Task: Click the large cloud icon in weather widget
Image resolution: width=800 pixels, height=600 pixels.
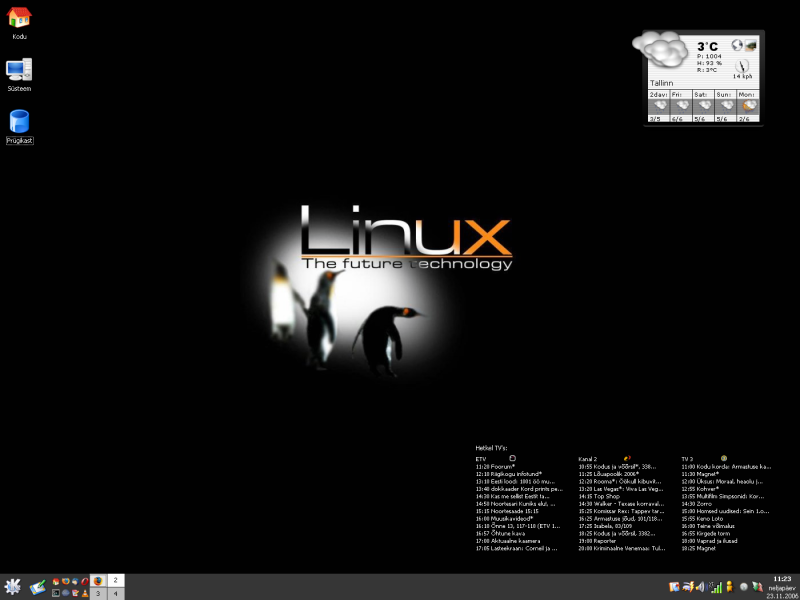Action: pyautogui.click(x=660, y=48)
